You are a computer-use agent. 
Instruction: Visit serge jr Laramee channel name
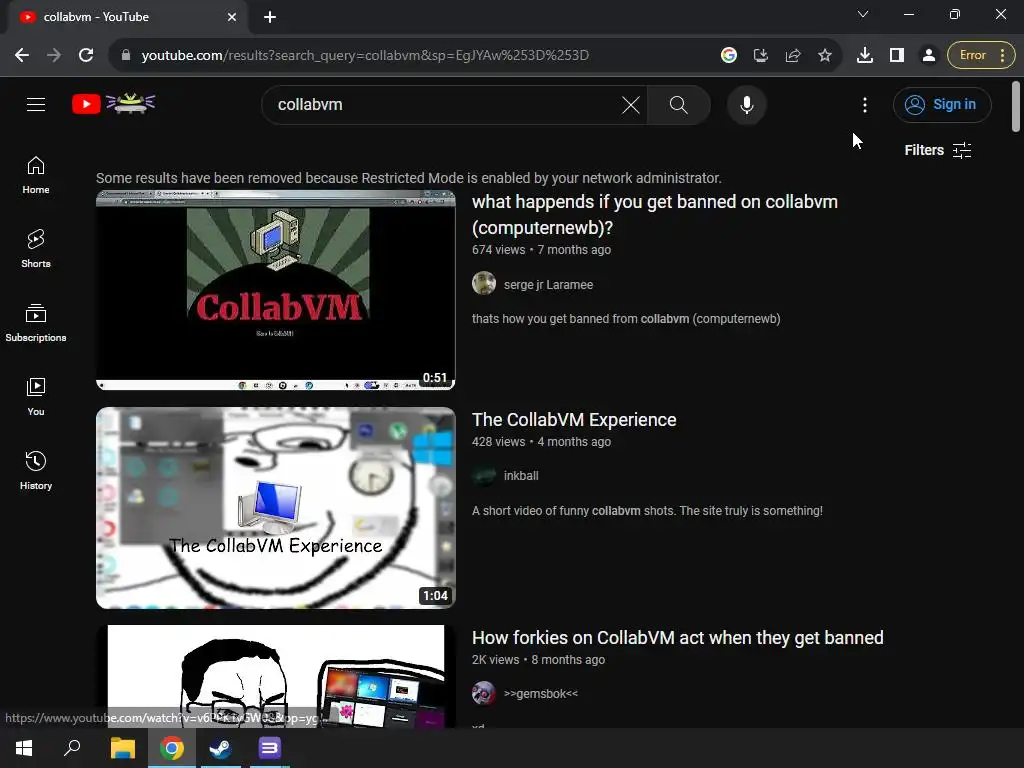(549, 285)
